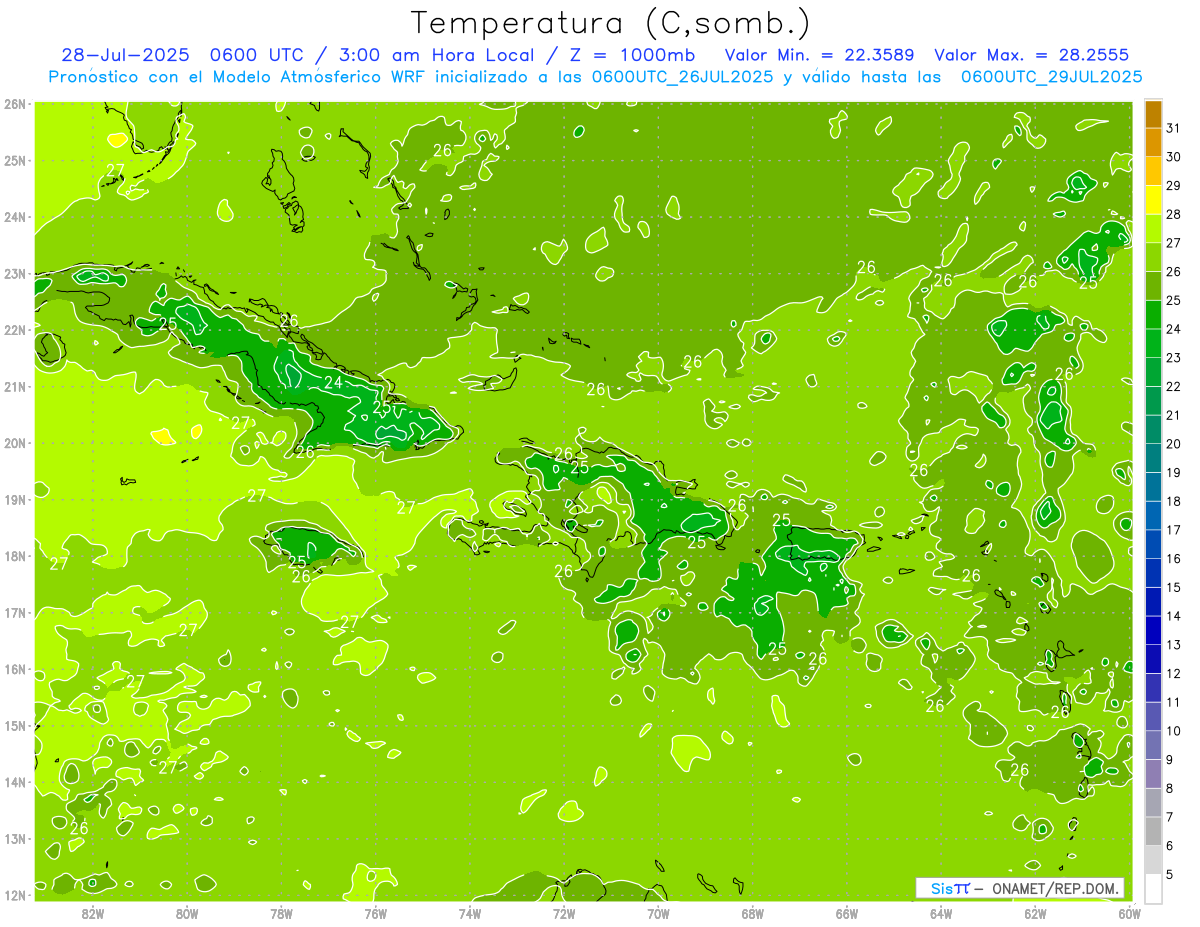Pick the teal legend swatch between 19 and 20

click(1153, 458)
